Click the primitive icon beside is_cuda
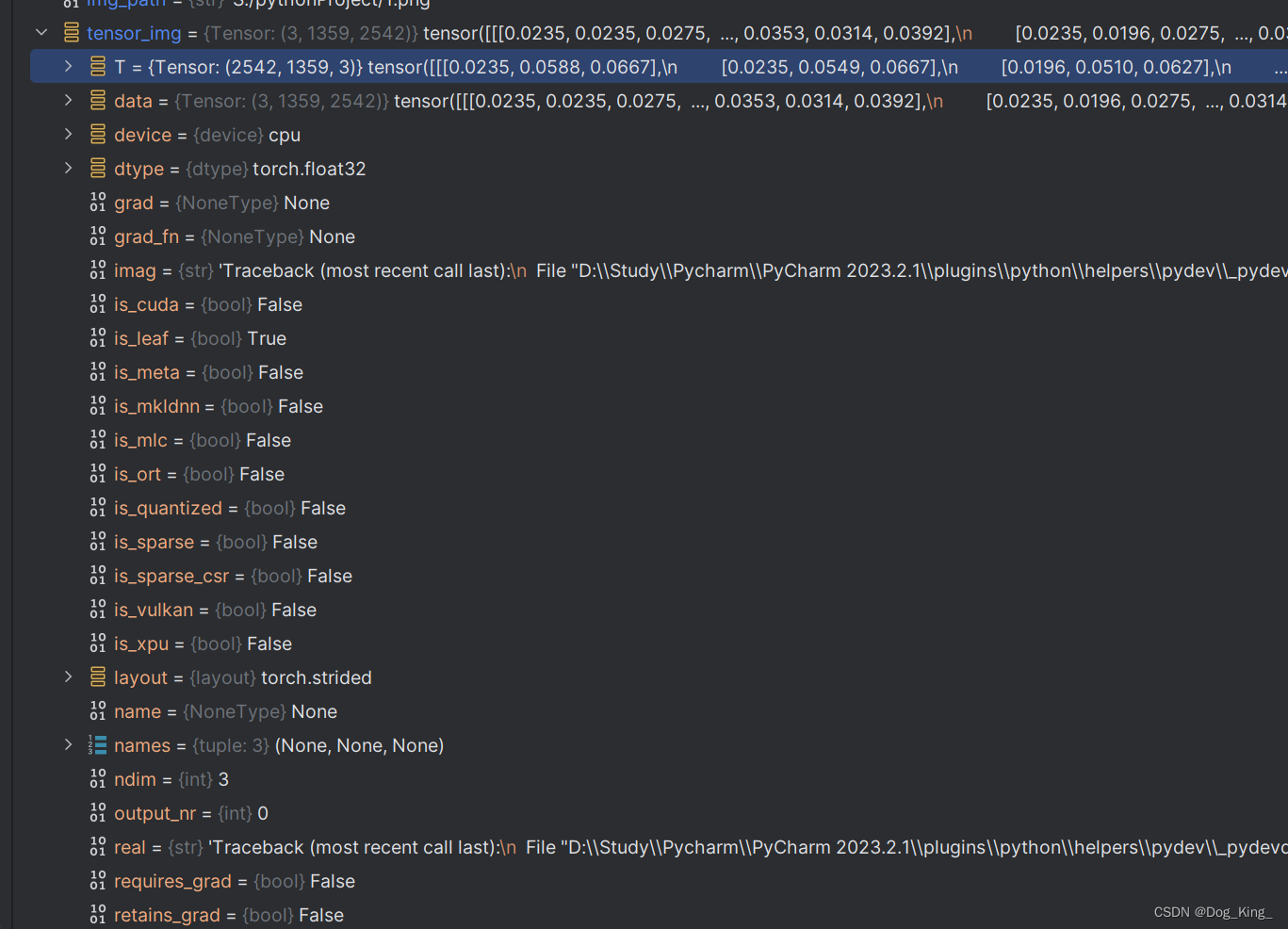Screen dimensions: 1288x929 tap(98, 304)
